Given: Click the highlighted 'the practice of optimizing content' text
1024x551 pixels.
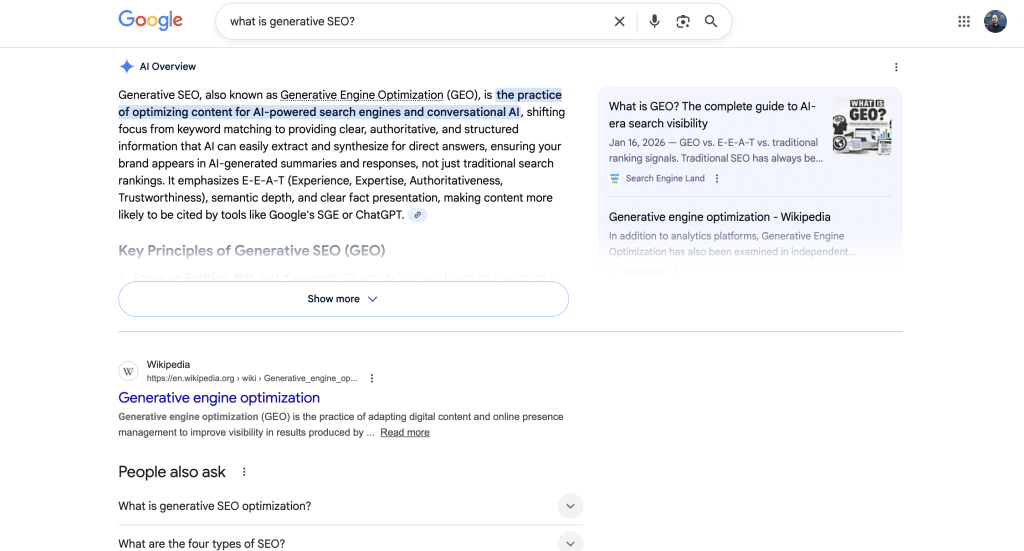Looking at the screenshot, I should coord(340,103).
